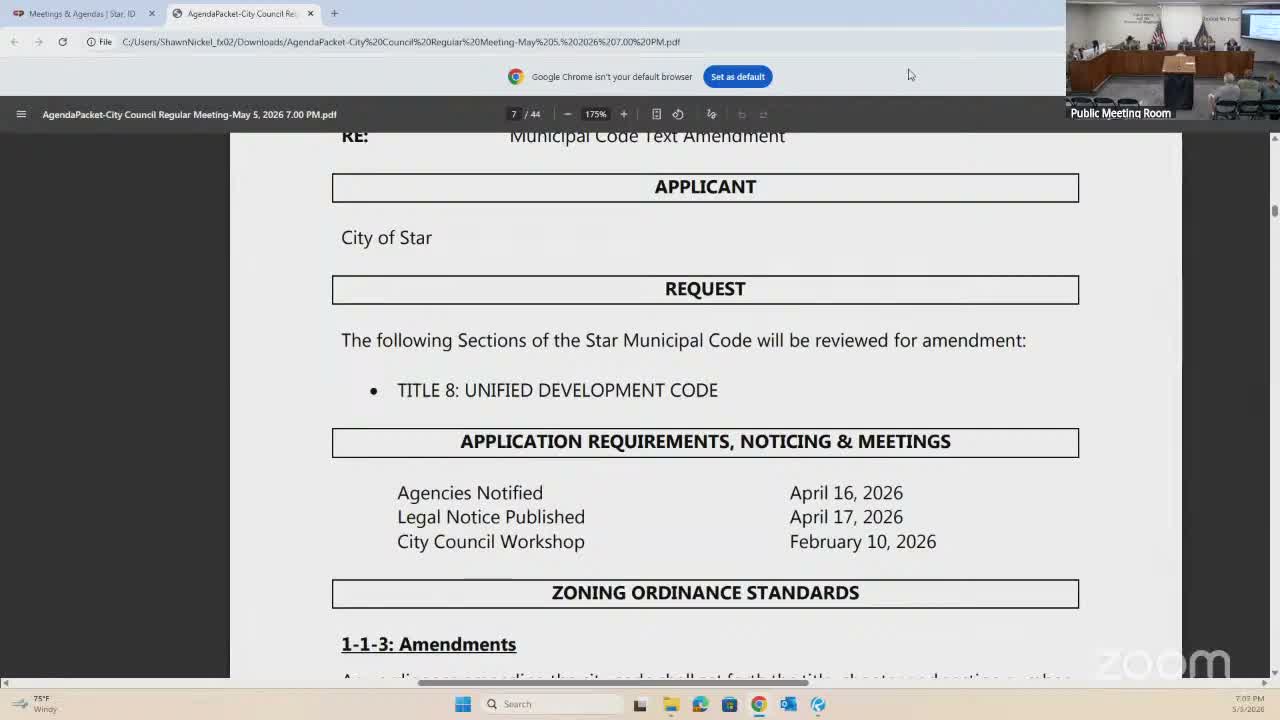Click the undo annotation icon

coord(741,114)
